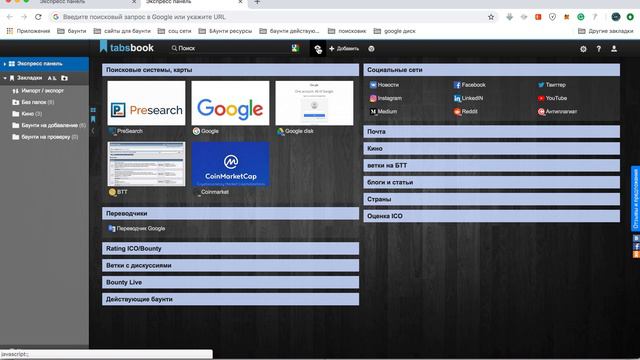
Task: Click the edit mode hand icon in toolbar
Action: [x=318, y=49]
